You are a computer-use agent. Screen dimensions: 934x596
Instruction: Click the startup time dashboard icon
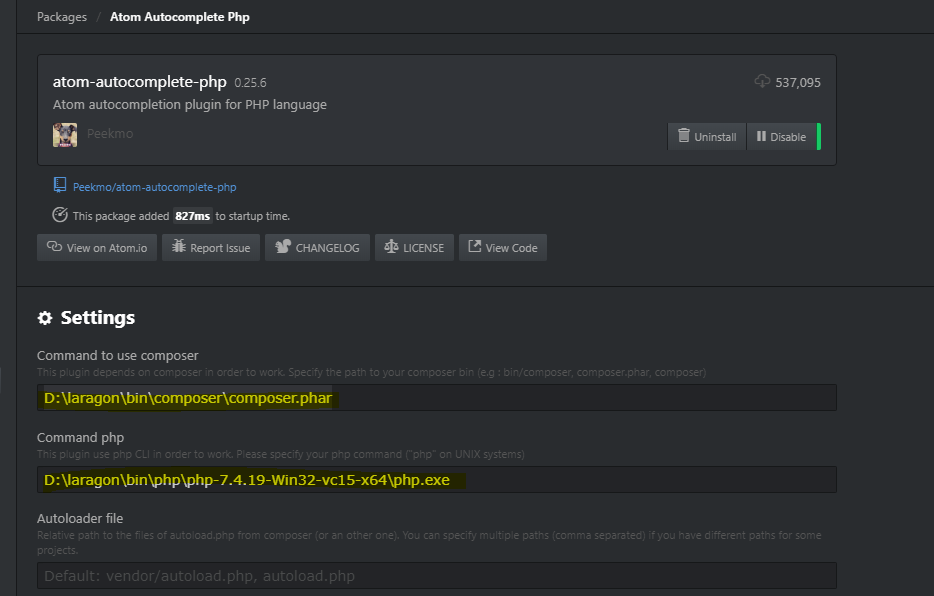point(60,214)
